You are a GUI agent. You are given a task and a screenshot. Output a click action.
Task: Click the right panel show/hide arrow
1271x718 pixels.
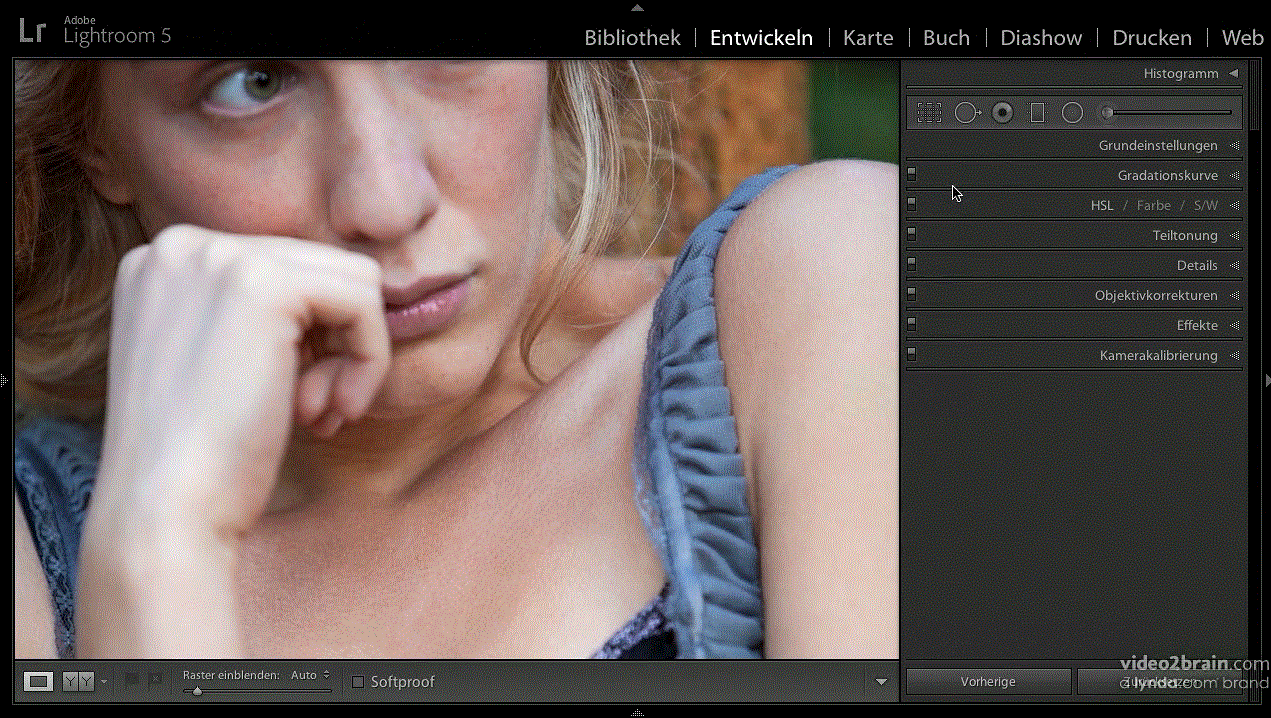tap(1267, 380)
